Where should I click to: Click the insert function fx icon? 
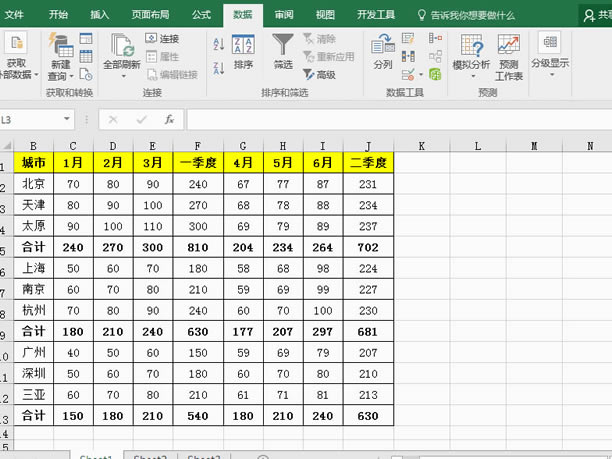[169, 119]
